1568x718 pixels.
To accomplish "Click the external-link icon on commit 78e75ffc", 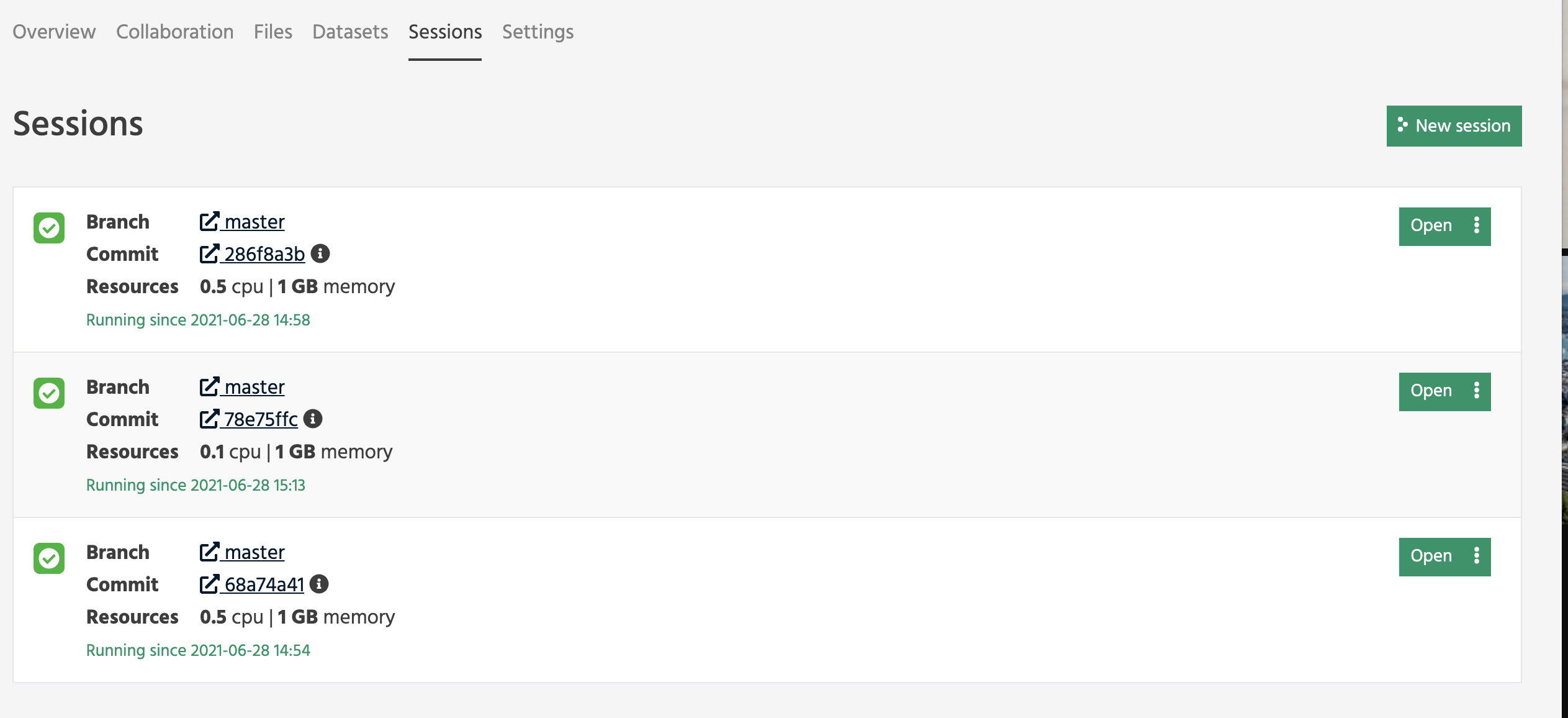I will 210,418.
